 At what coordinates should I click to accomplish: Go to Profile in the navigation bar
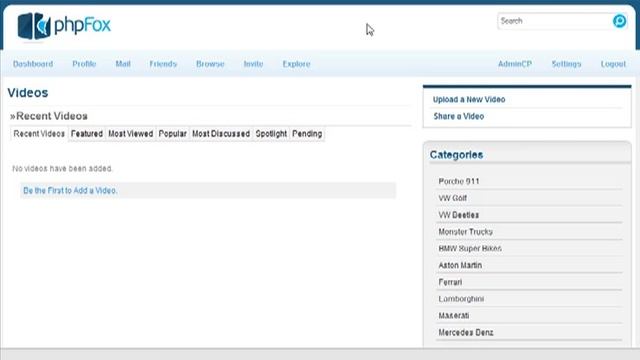pos(84,64)
